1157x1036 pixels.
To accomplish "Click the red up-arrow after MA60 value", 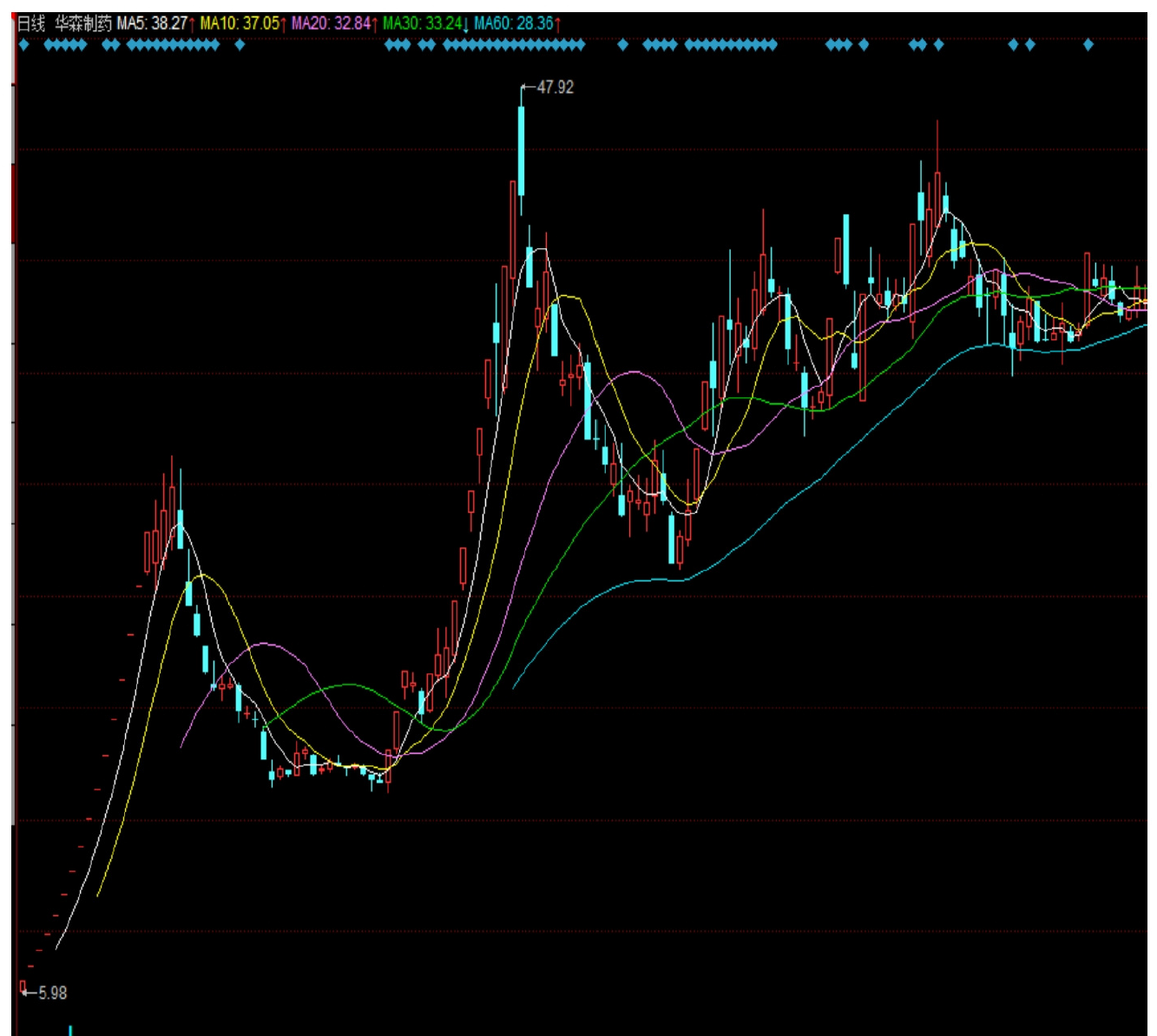I will 557,23.
